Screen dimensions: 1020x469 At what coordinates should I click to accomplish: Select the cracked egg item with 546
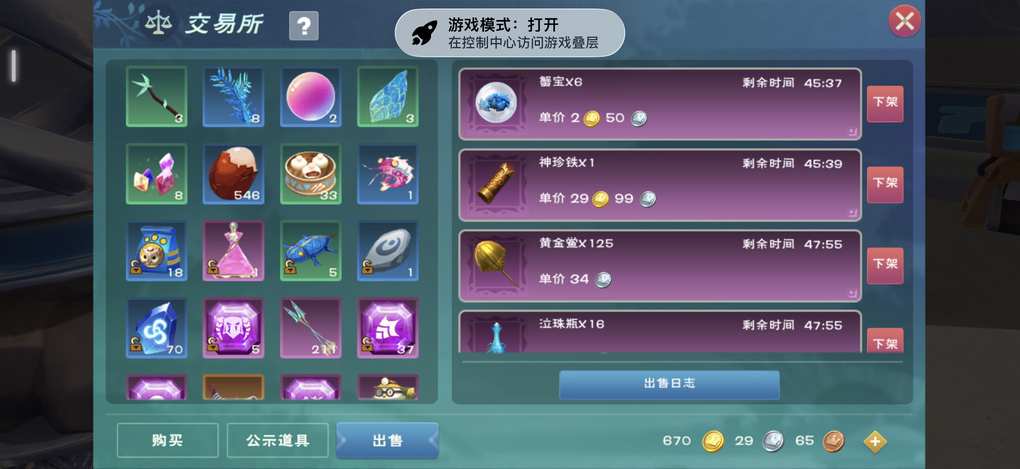(233, 174)
